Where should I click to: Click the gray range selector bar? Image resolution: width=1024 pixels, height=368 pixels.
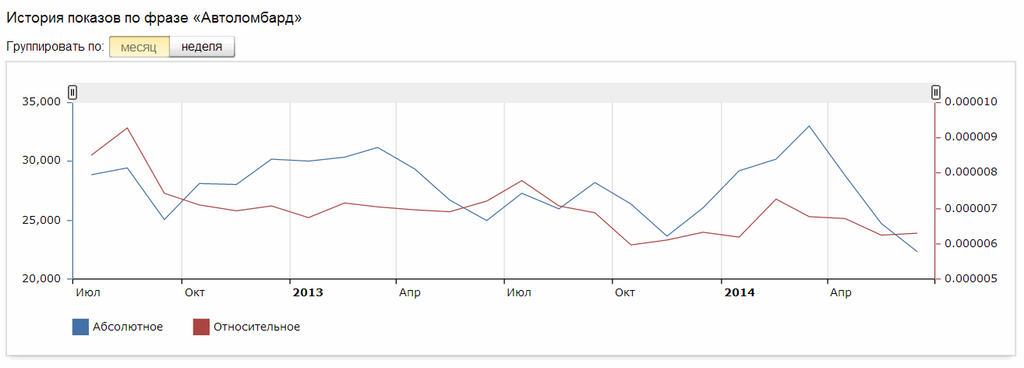tap(504, 93)
